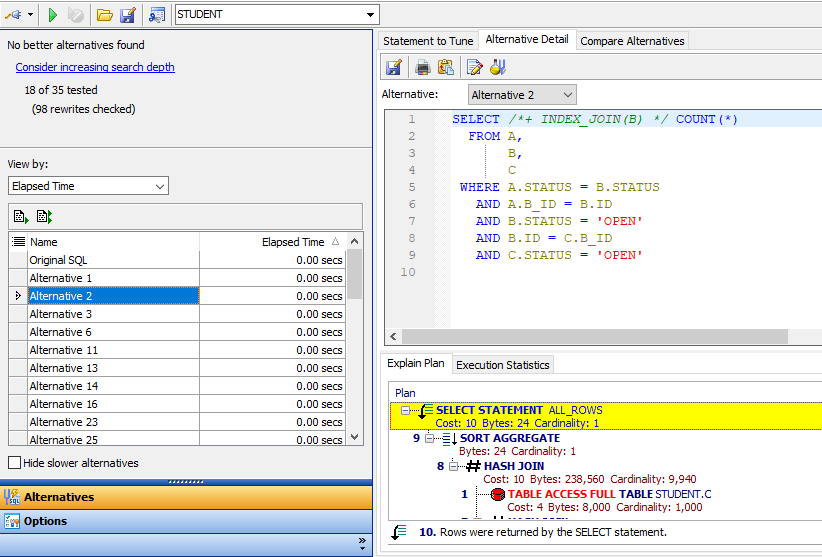Select the Alternative 1 row
The width and height of the screenshot is (822, 557).
click(177, 278)
